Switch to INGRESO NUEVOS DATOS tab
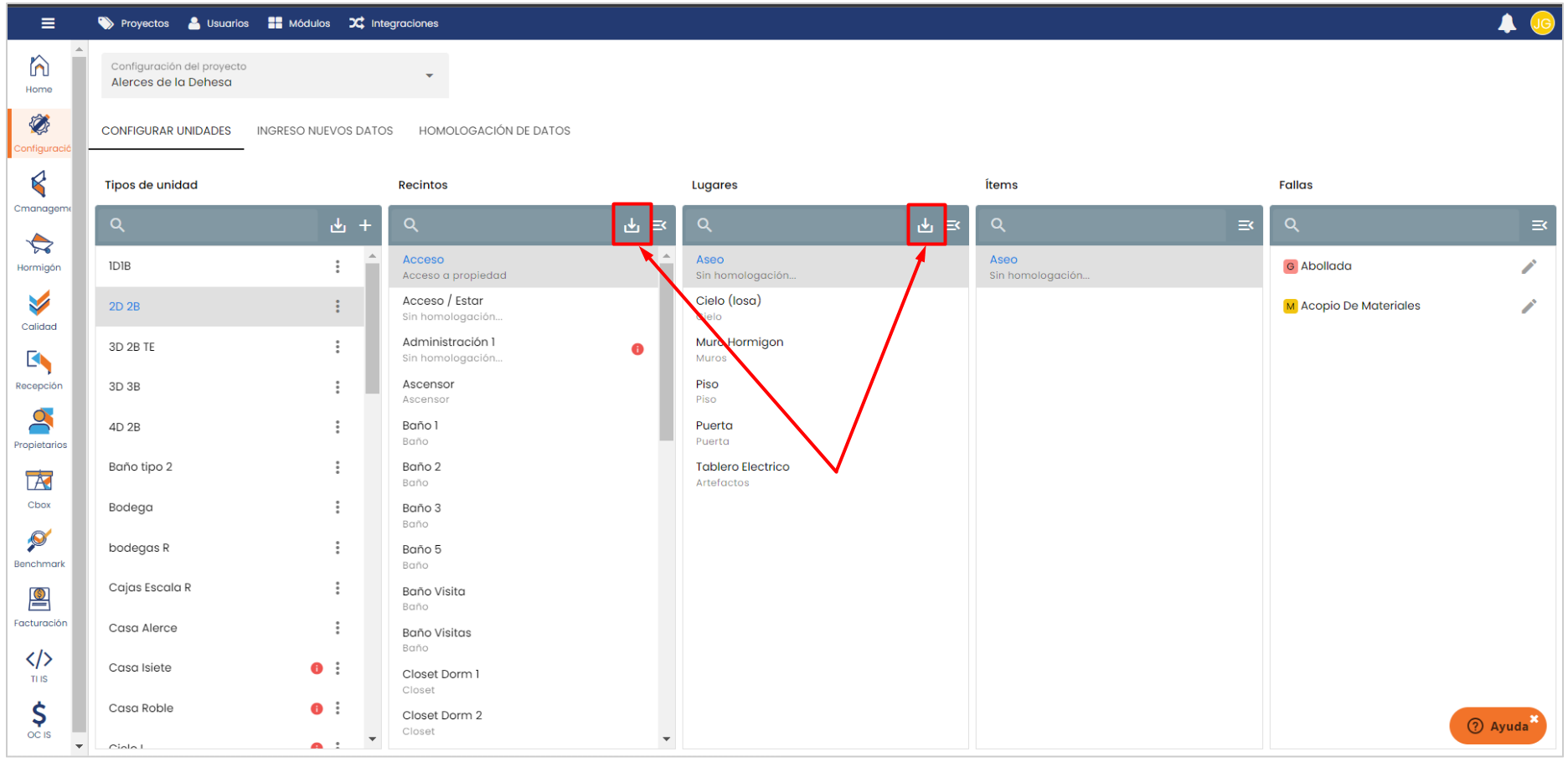The height and width of the screenshot is (762, 1568). coord(324,131)
